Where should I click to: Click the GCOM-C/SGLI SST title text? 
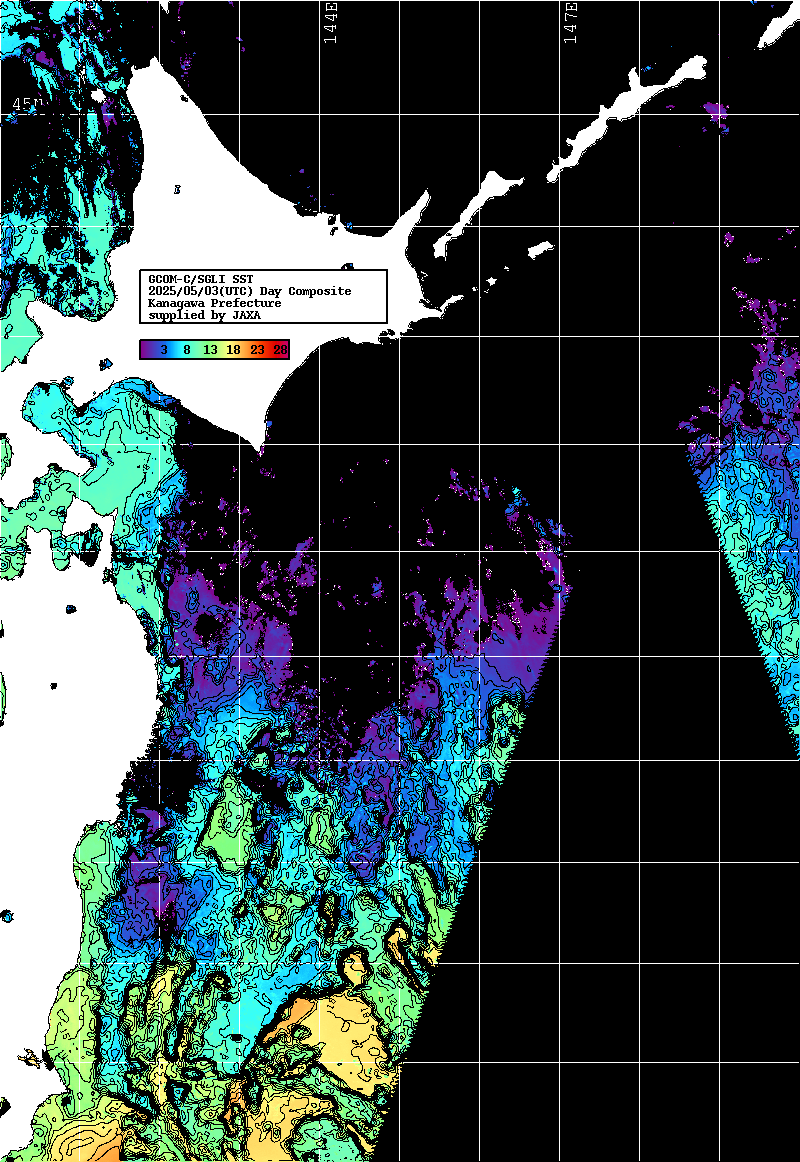(x=201, y=279)
